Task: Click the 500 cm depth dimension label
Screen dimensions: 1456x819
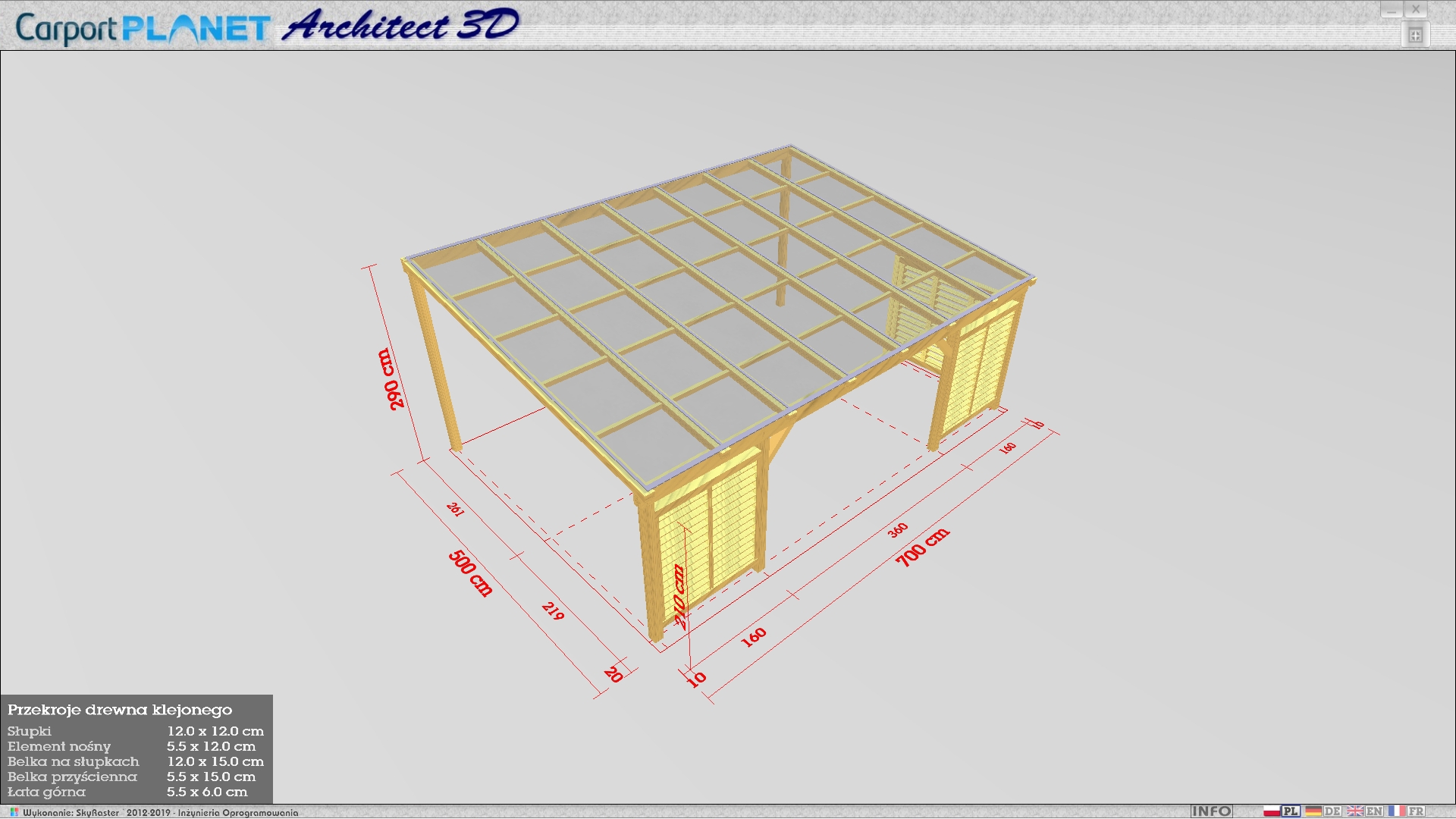Action: (x=470, y=573)
